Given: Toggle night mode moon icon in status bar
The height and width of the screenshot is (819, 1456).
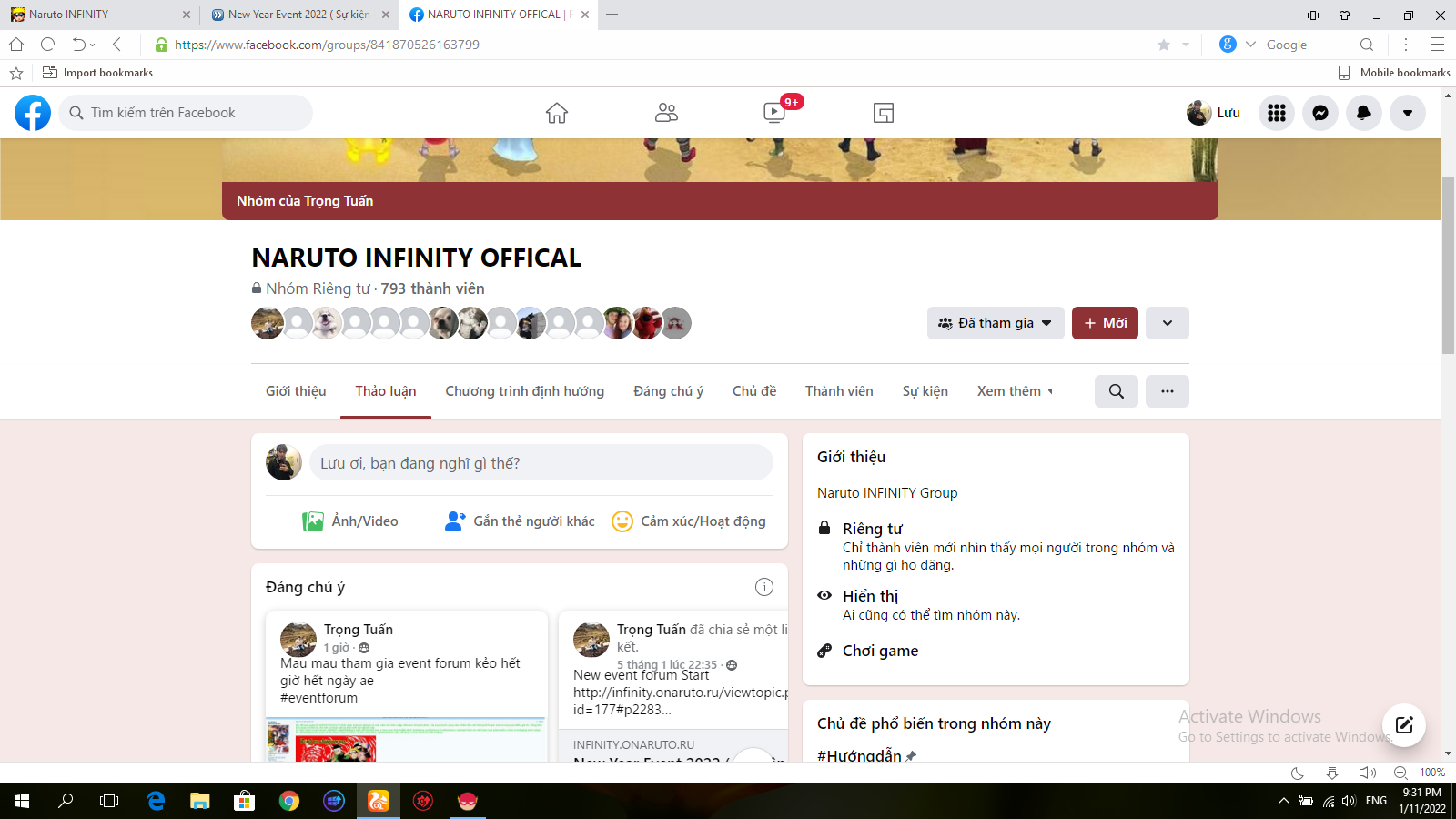Looking at the screenshot, I should click(x=1298, y=773).
